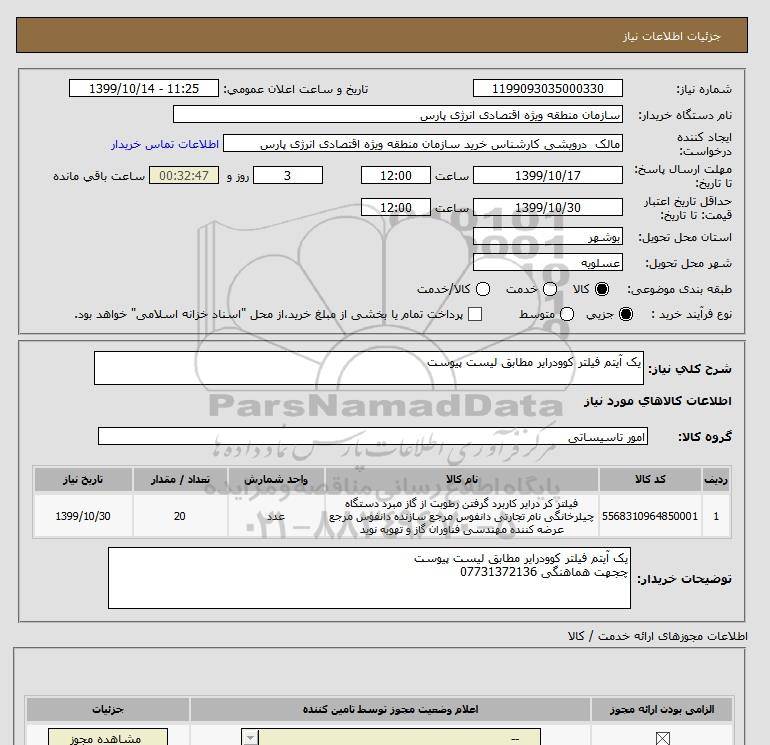770x745 pixels.
Task: Click the مشاهده مجوز button
Action: tap(108, 737)
